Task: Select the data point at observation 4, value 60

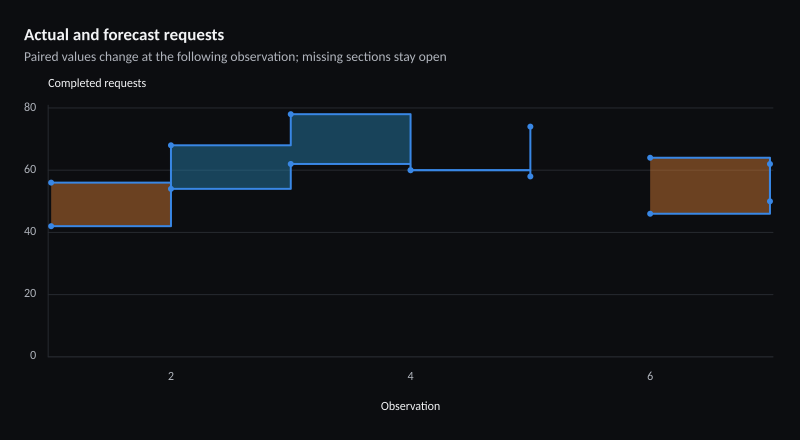Action: [x=410, y=170]
